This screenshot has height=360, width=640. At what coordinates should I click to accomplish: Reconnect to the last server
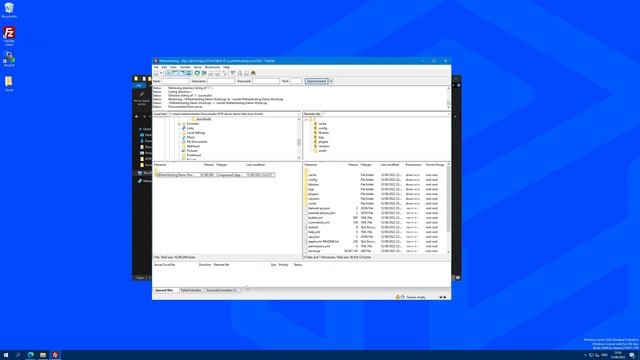pos(224,73)
